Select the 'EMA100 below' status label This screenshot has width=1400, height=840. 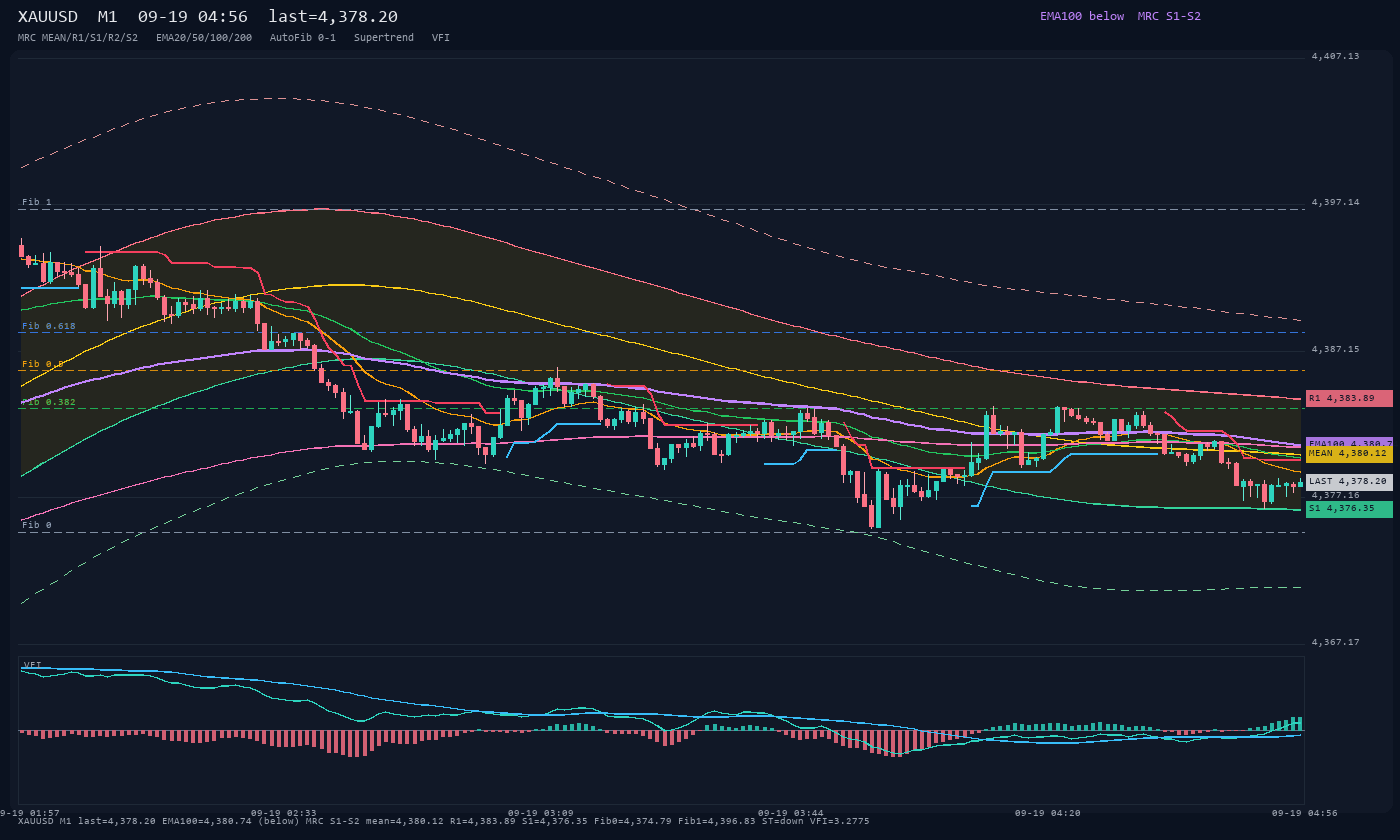point(1082,16)
